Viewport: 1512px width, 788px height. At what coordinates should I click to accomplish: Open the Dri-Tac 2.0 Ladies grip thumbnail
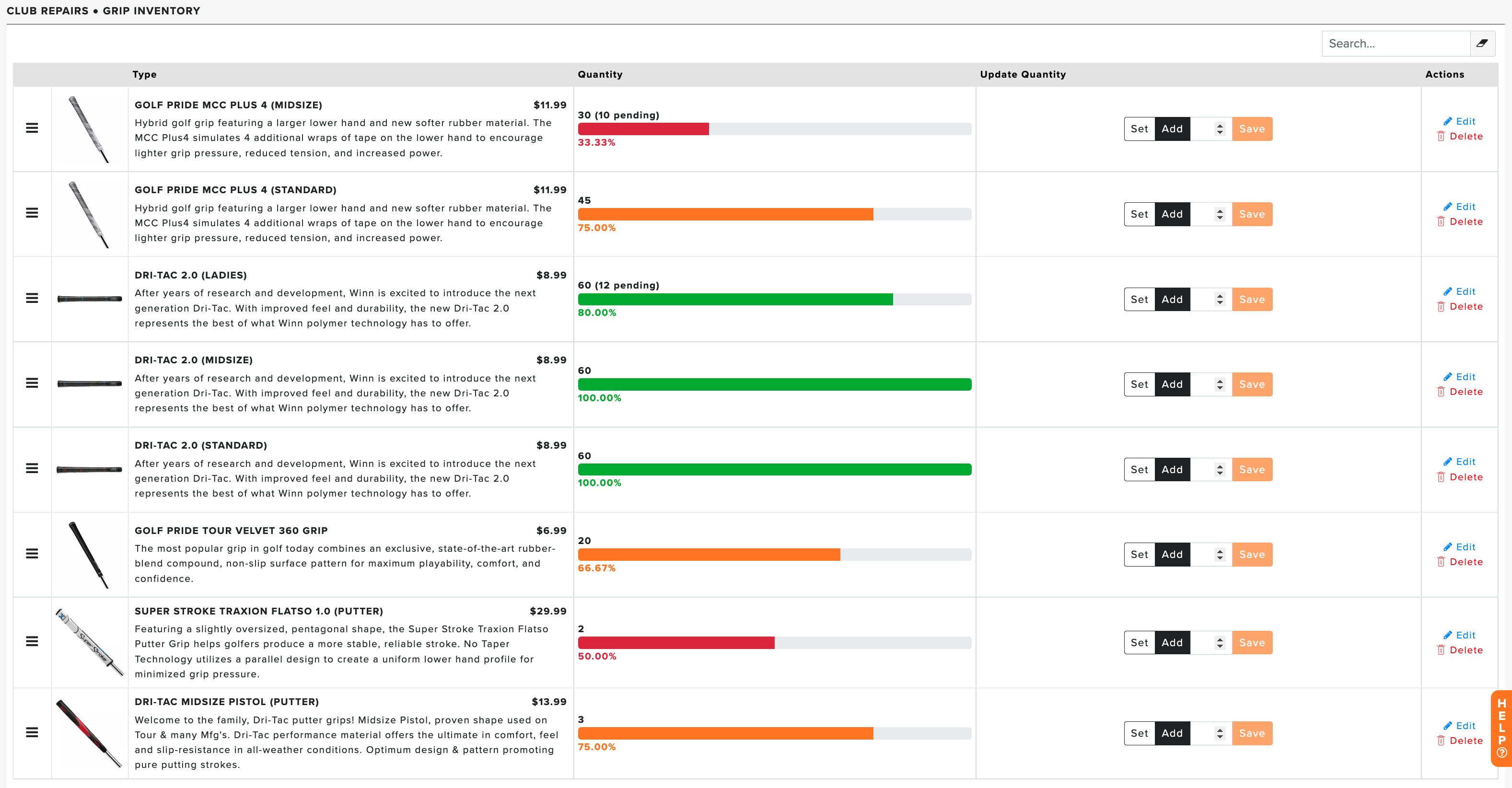[x=89, y=299]
